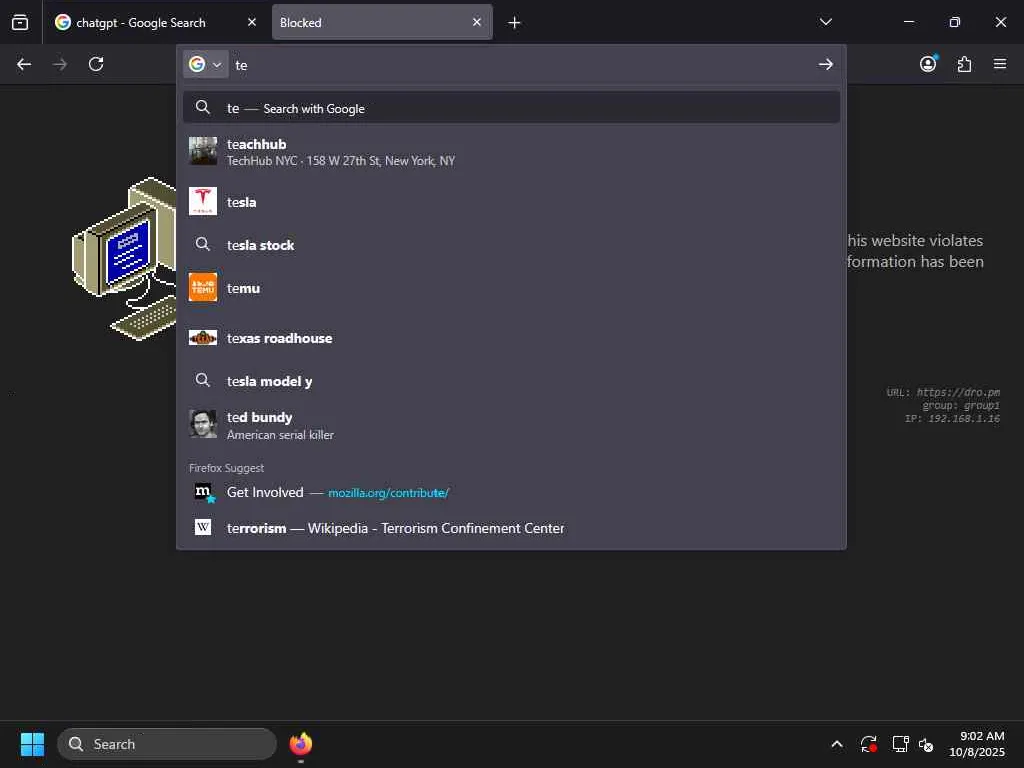The image size is (1024, 768).
Task: Click the Texas Roadhouse logo thumbnail
Action: click(x=203, y=338)
